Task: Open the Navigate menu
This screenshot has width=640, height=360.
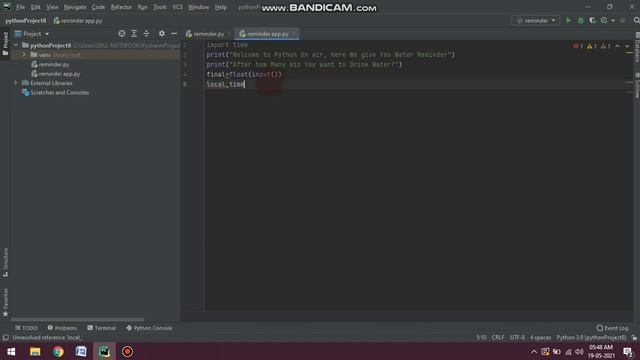Action: click(75, 7)
